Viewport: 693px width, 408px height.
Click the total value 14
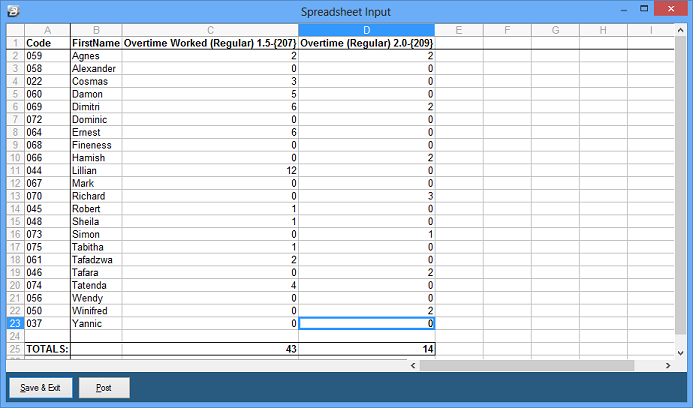click(366, 349)
